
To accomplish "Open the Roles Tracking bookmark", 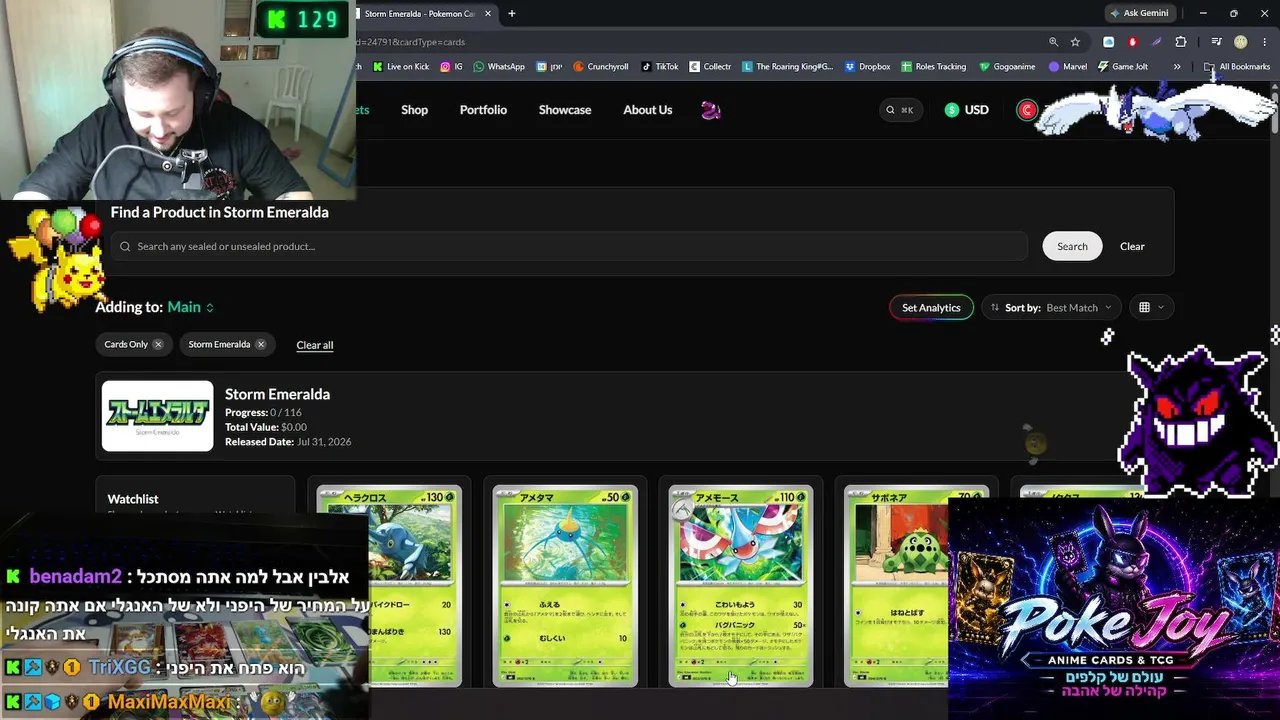I will pyautogui.click(x=933, y=67).
